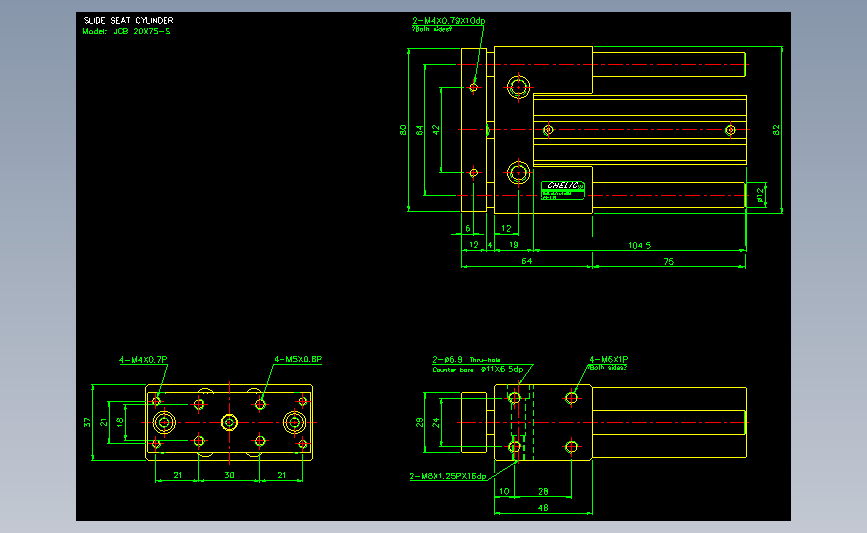Select the "42" dimension value
This screenshot has height=533, width=867.
pos(436,130)
